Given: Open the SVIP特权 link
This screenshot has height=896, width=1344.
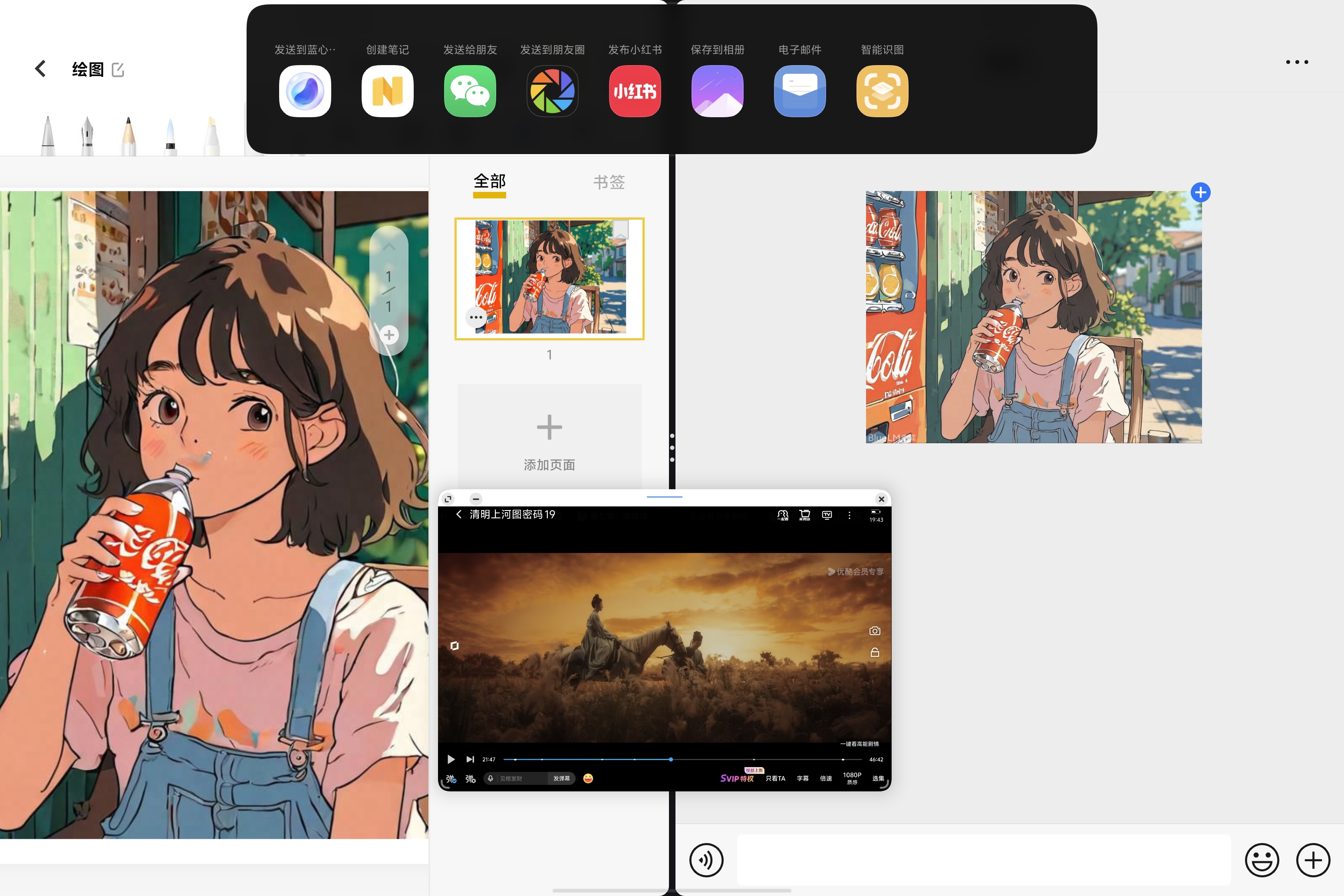Looking at the screenshot, I should tap(737, 778).
